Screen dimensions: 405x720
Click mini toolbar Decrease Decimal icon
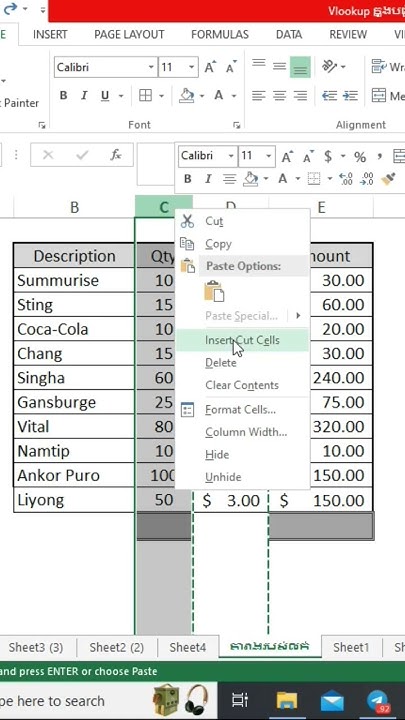click(367, 179)
